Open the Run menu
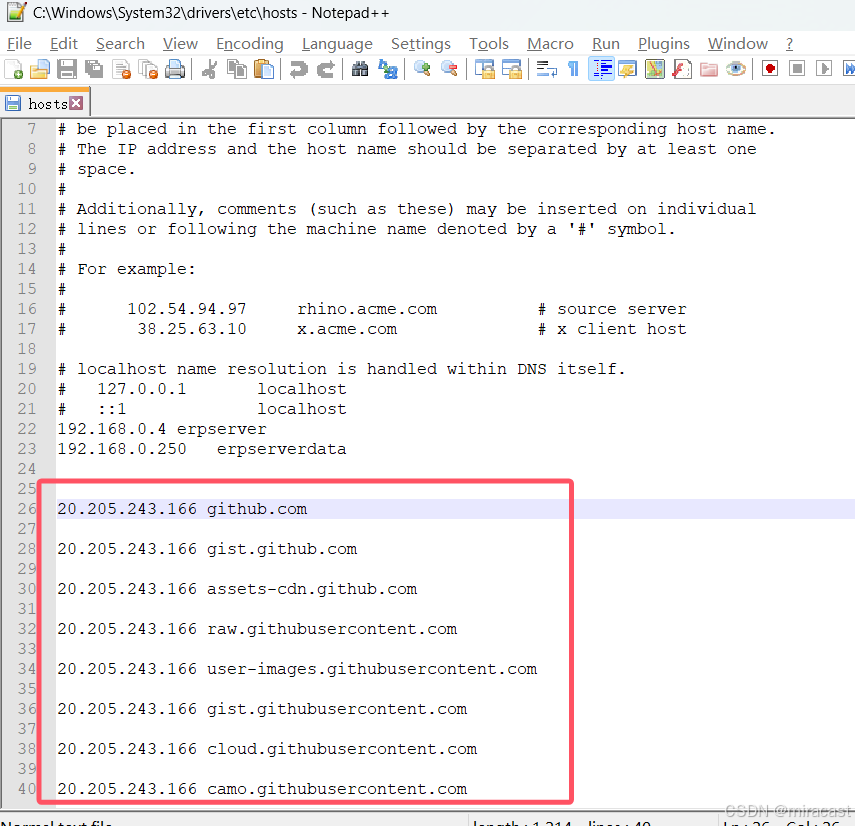Screen dimensions: 855x826 606,44
